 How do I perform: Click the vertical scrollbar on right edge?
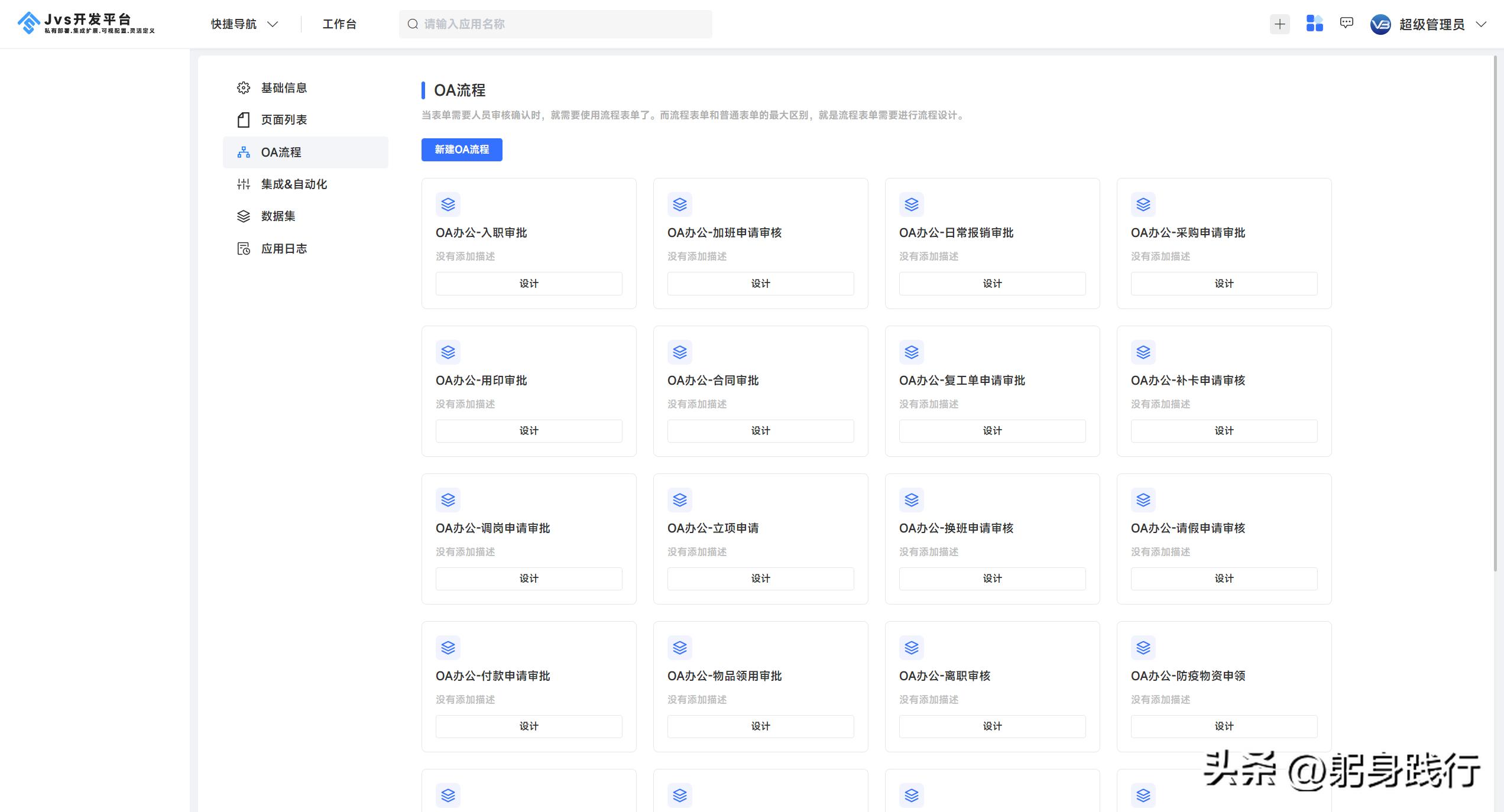tap(1496, 313)
